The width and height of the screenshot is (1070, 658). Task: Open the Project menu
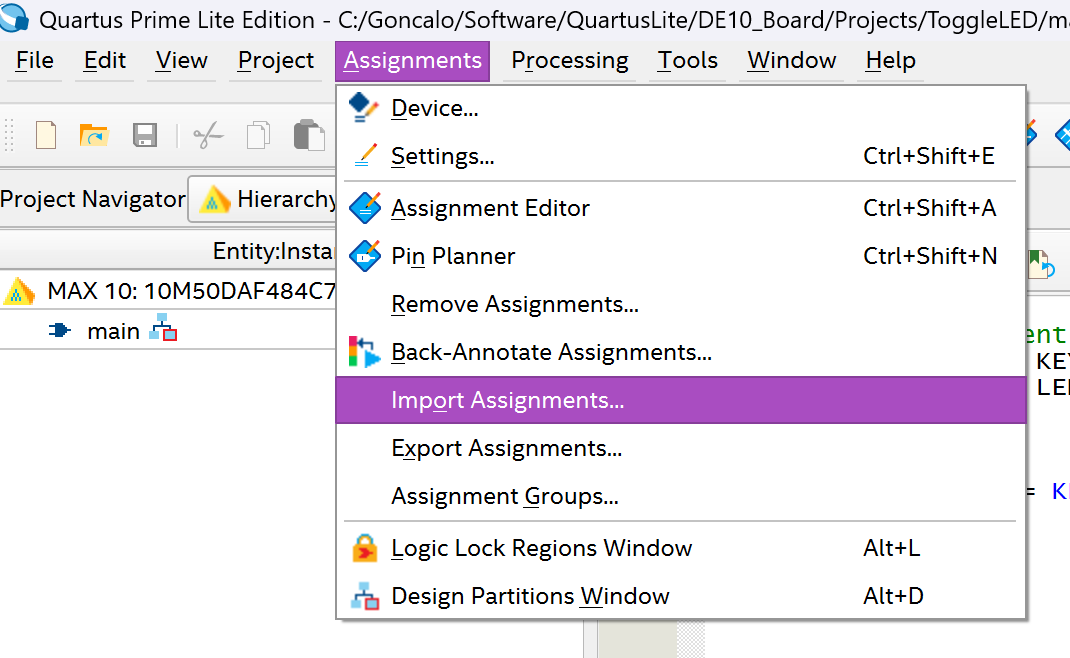point(276,61)
